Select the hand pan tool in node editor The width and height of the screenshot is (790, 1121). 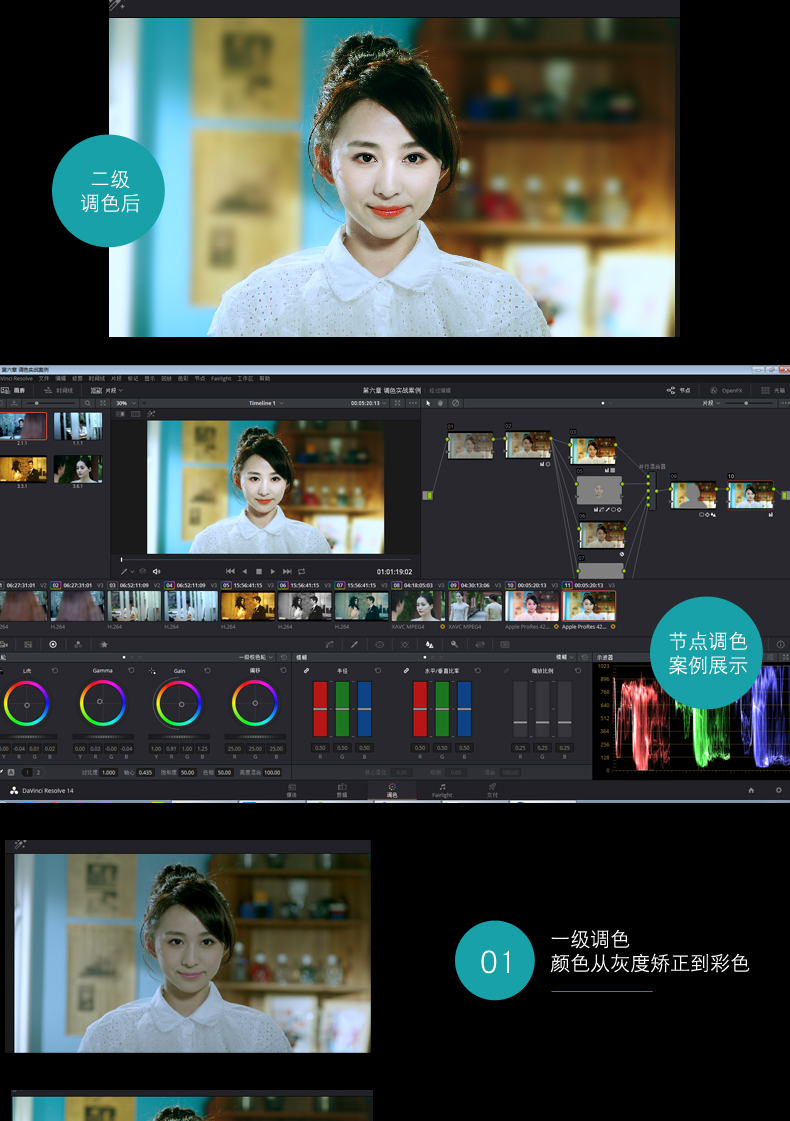440,403
